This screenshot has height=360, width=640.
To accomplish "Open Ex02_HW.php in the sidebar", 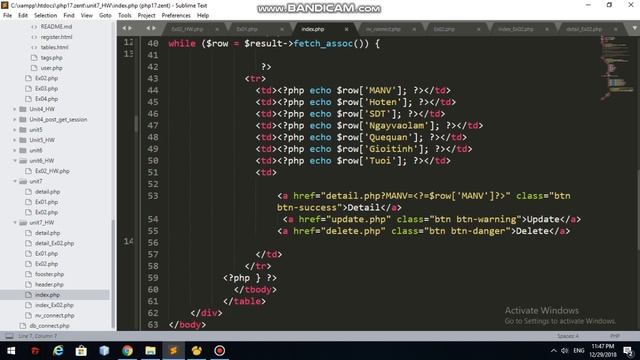I will 52,171.
